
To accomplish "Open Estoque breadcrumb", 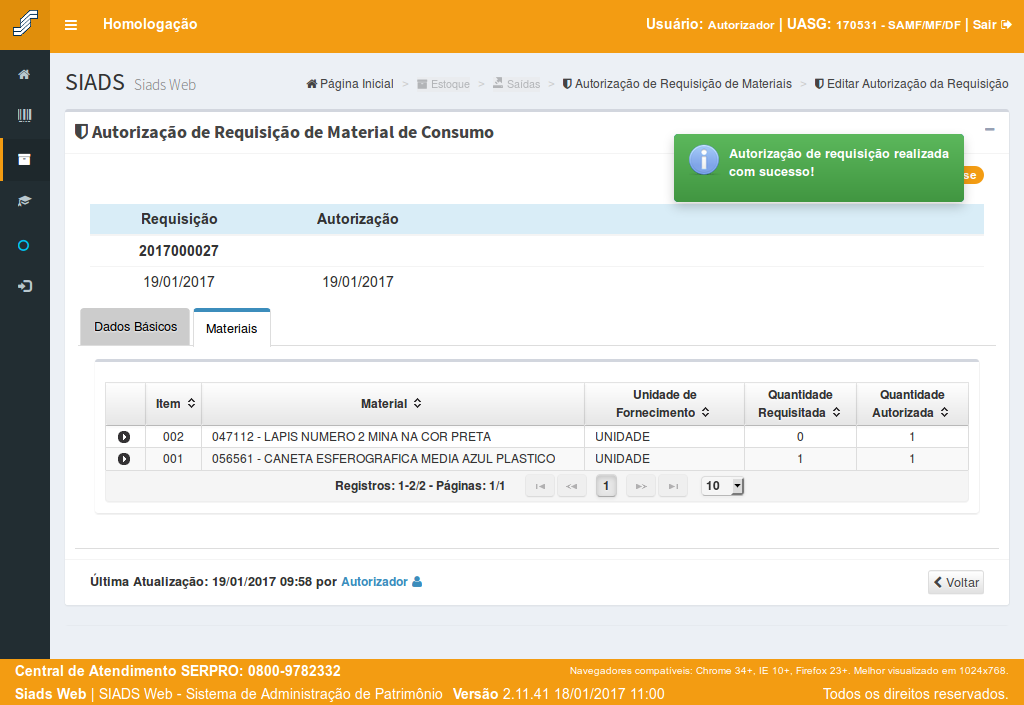I will pos(443,84).
